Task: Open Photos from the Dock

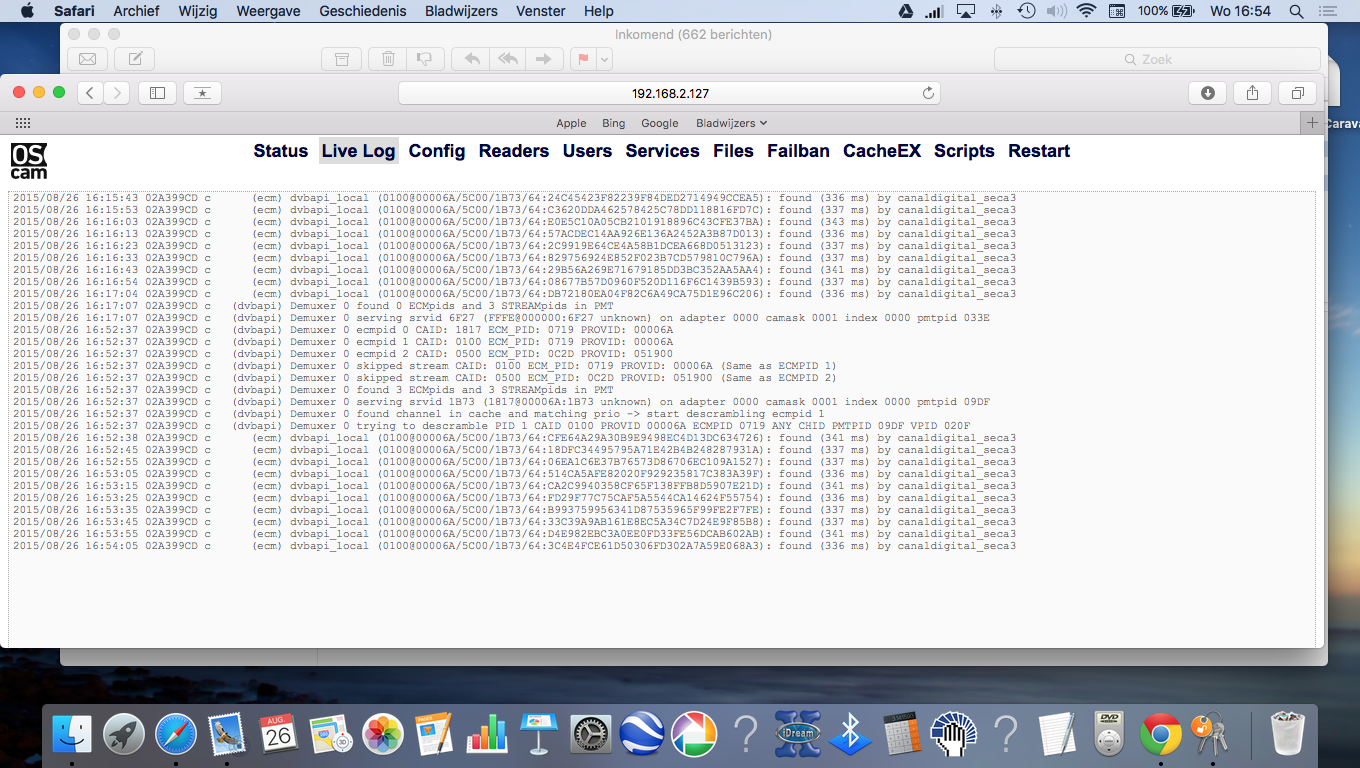Action: click(x=382, y=735)
